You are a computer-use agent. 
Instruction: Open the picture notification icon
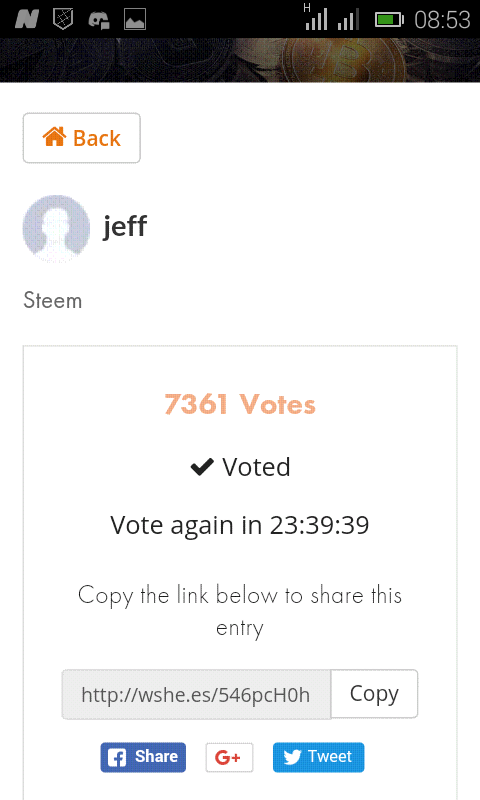[135, 19]
